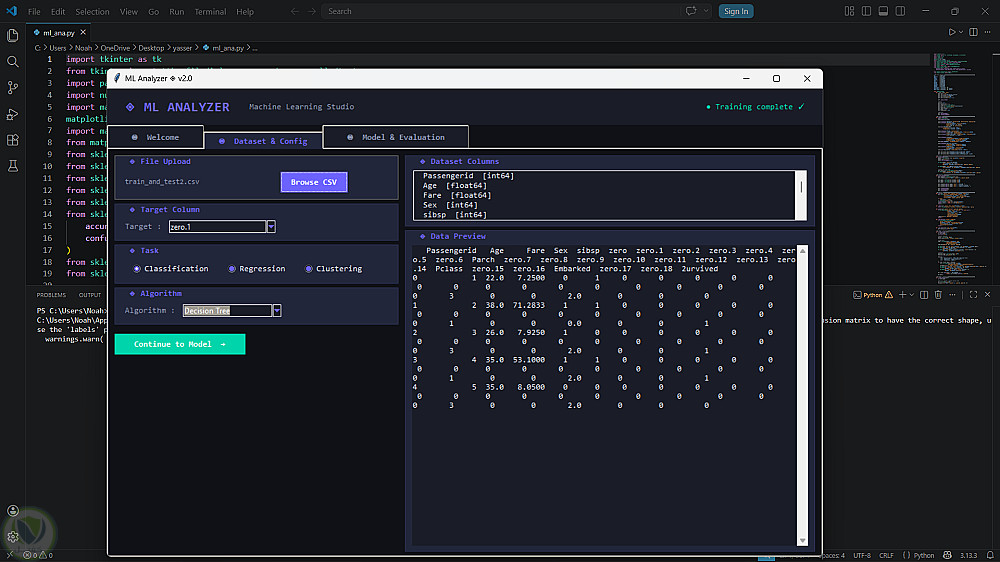Screen dimensions: 1000x562
Task: Open Copilot dropdown chevron in title bar
Action: pyautogui.click(x=706, y=11)
